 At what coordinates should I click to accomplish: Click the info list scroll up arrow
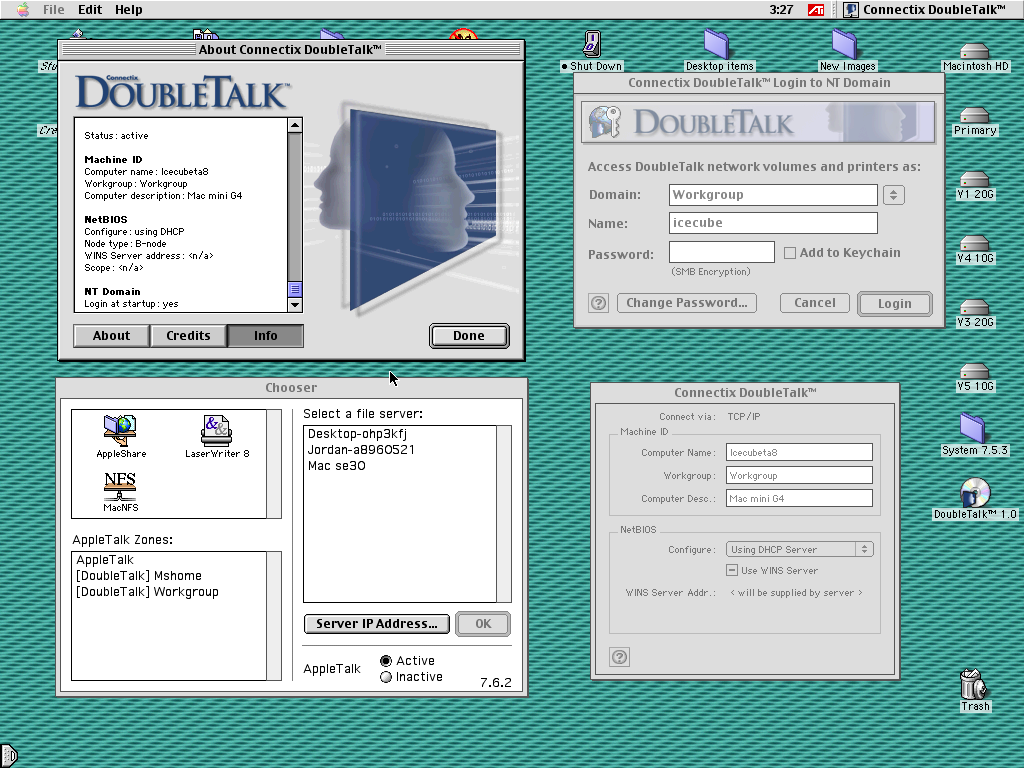[x=295, y=125]
